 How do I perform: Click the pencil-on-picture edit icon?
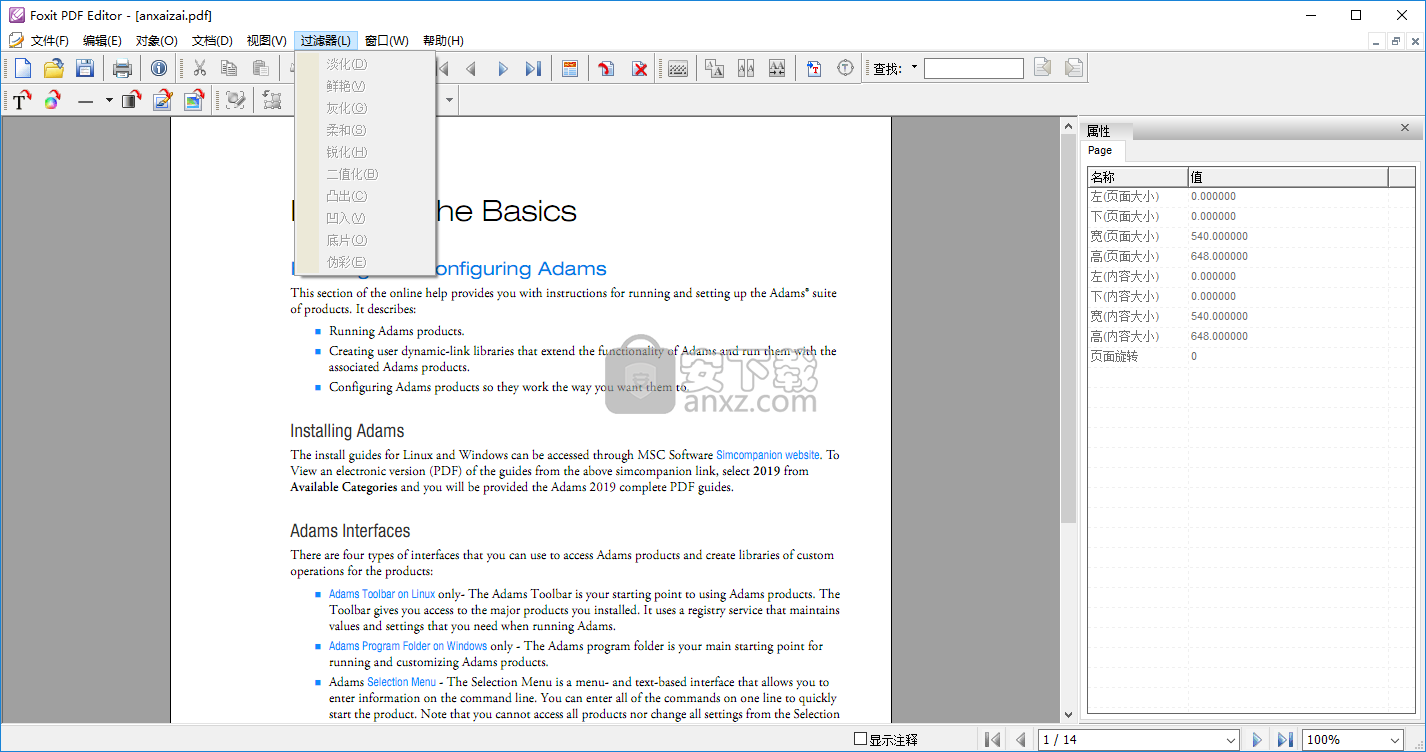[163, 100]
